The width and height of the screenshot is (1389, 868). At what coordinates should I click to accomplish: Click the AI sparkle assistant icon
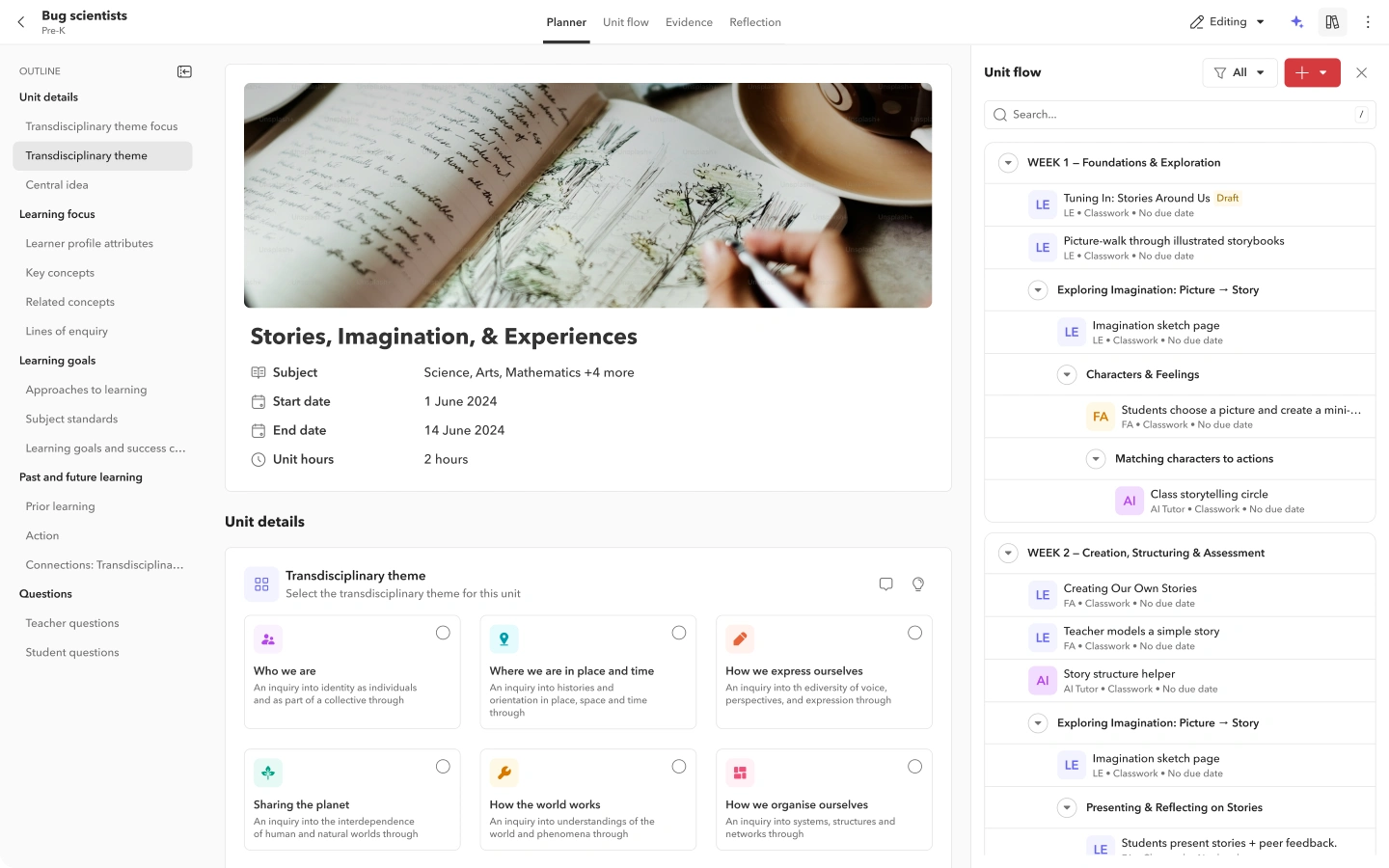click(1297, 22)
